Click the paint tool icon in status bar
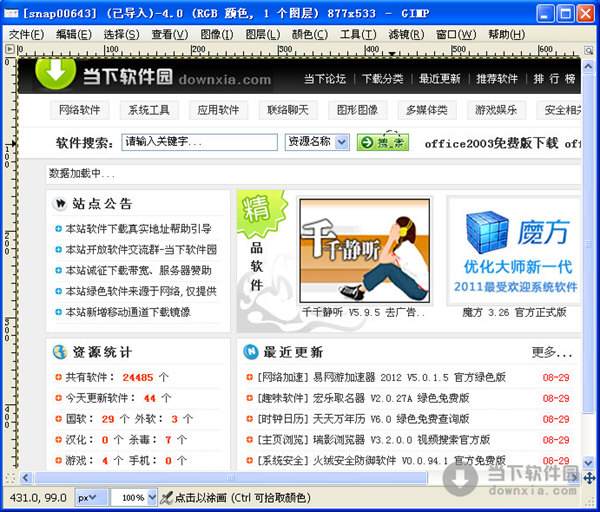600x512 pixels. pos(166,498)
